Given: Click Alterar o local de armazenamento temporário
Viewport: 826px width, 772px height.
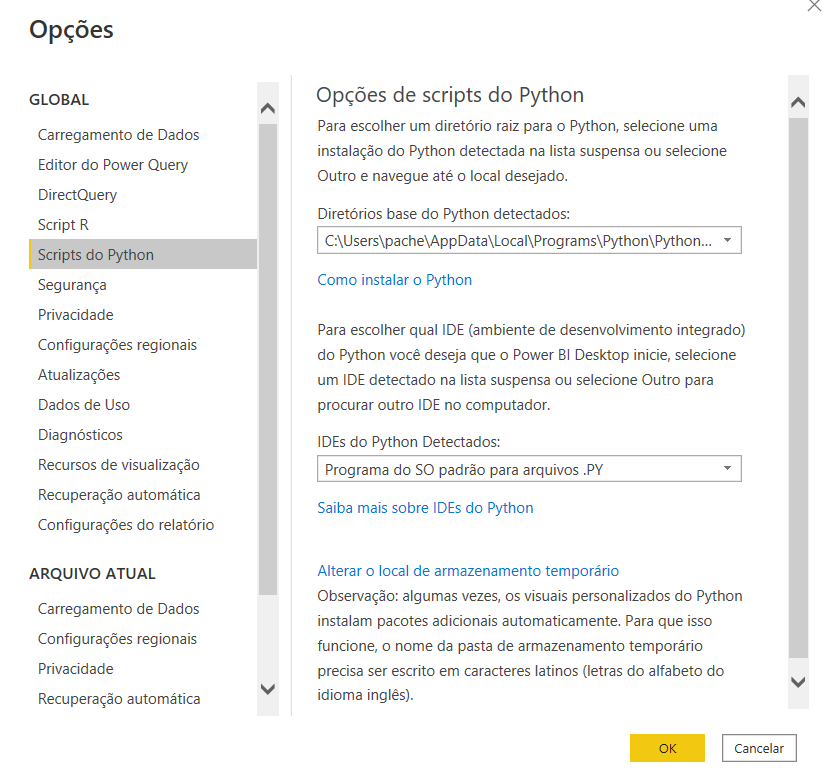Looking at the screenshot, I should click(x=468, y=571).
